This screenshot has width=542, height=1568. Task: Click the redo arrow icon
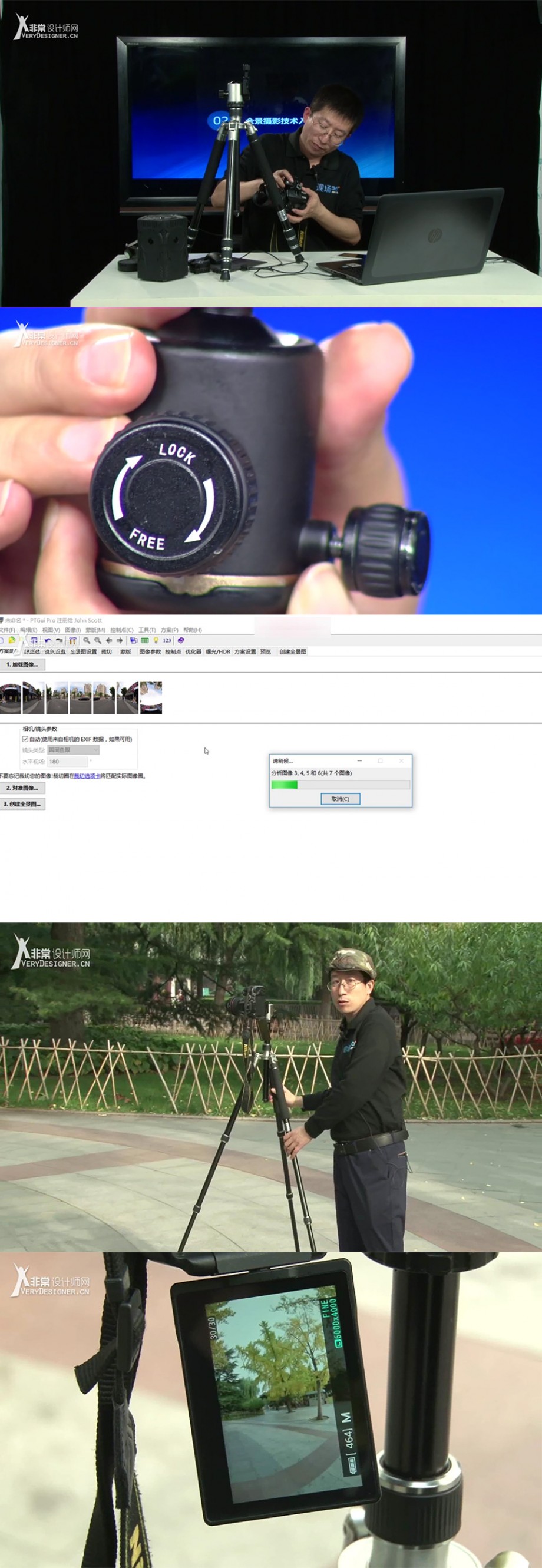tap(59, 640)
